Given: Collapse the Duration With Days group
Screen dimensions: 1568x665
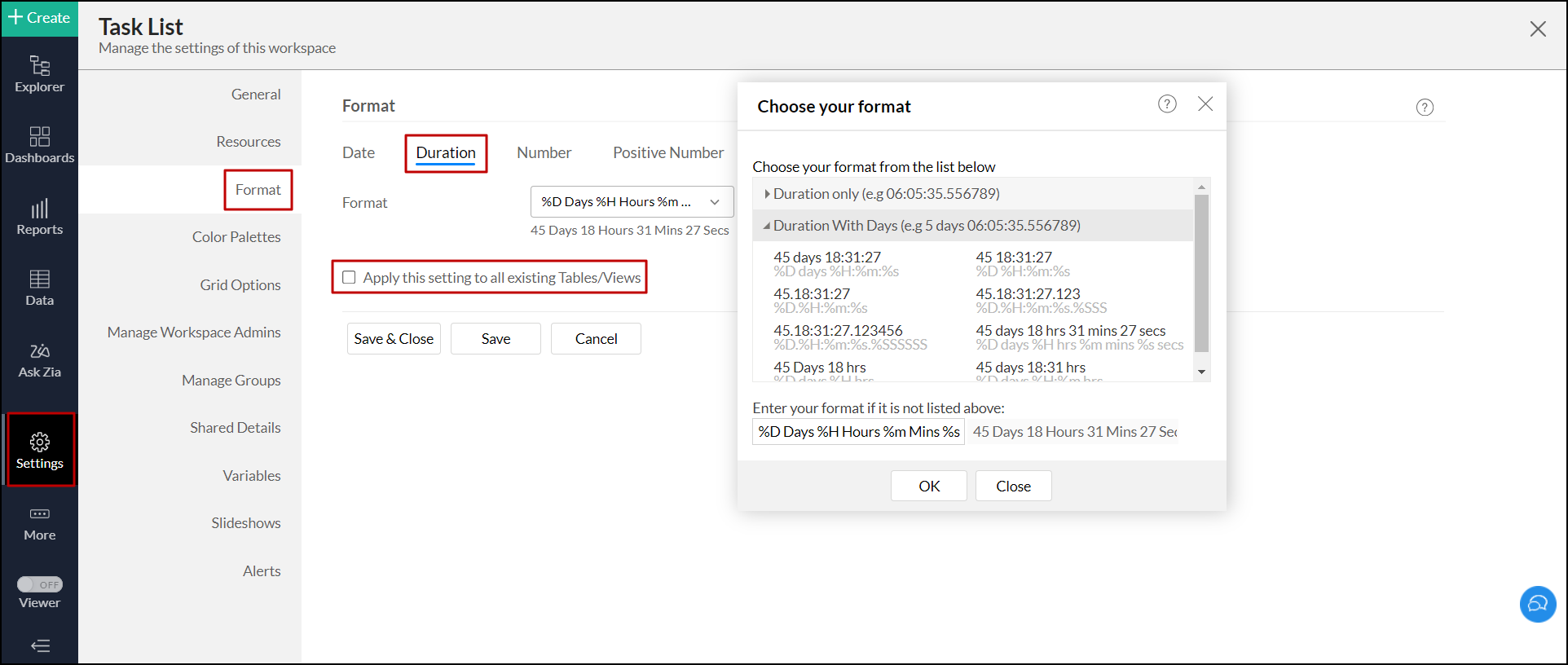Looking at the screenshot, I should (767, 226).
